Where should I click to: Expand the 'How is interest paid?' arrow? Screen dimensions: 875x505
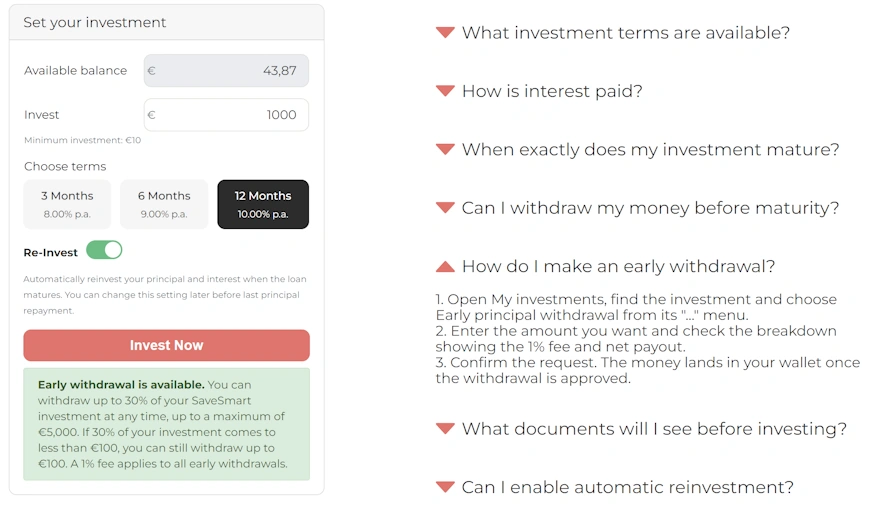[x=445, y=91]
